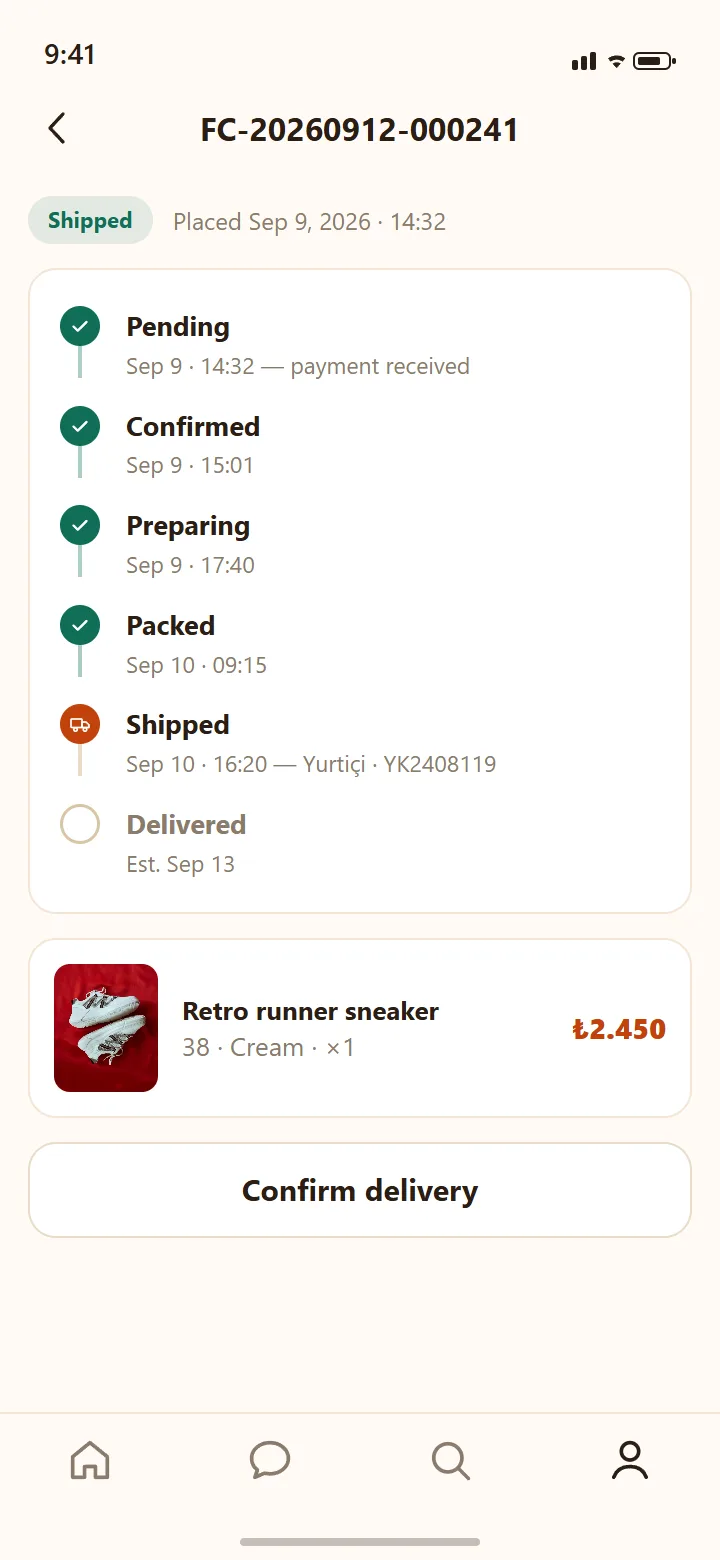Screen dimensions: 720x1560
Task: Tap the green check beside Confirmed
Action: click(x=80, y=426)
